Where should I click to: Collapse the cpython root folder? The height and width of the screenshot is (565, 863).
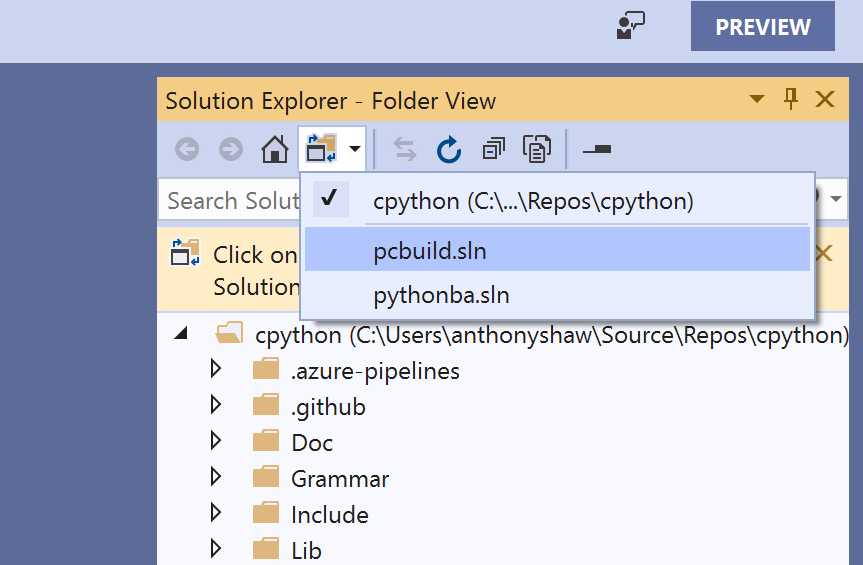(x=180, y=335)
